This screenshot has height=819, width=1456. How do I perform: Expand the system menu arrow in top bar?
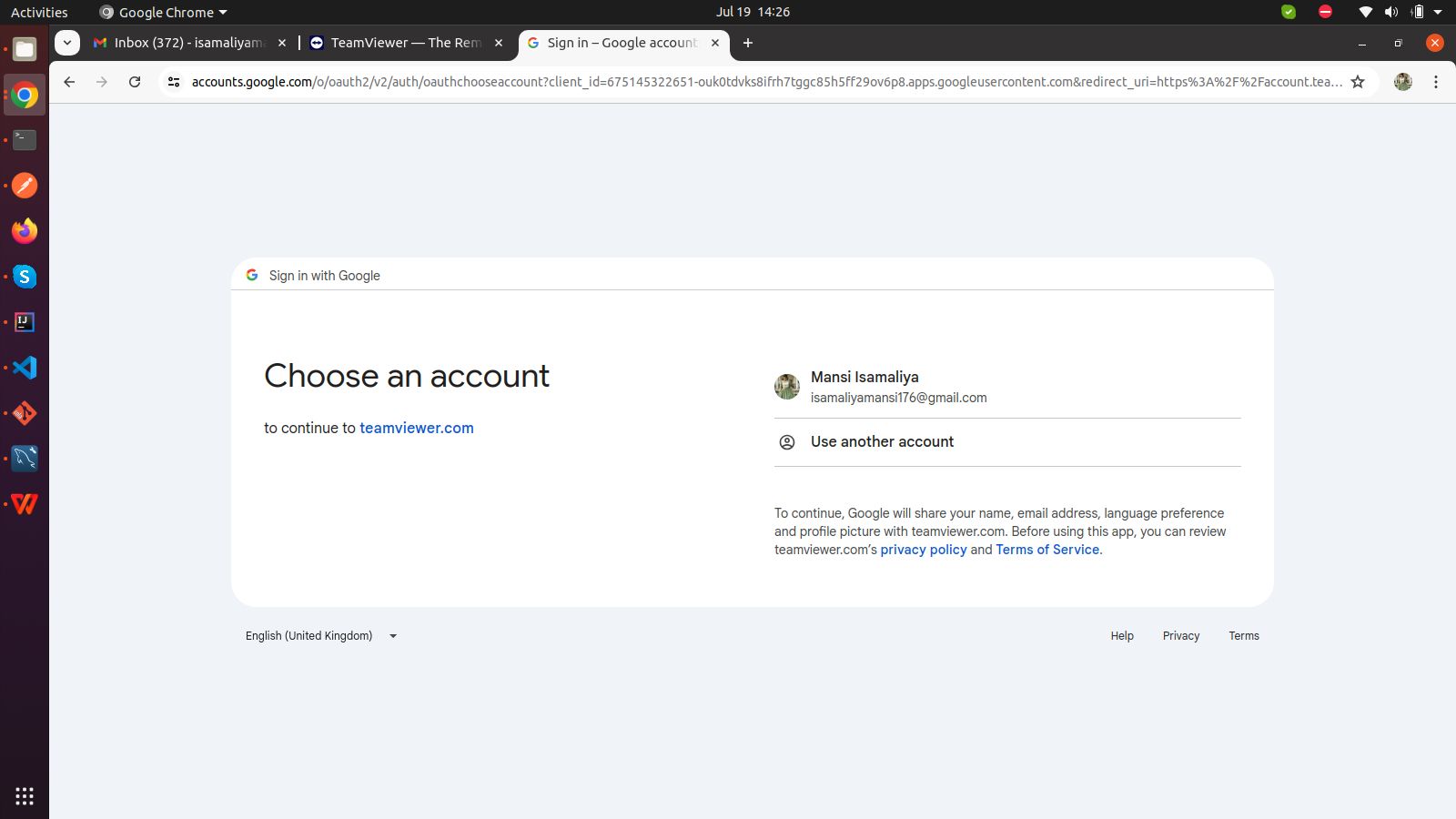pyautogui.click(x=1439, y=12)
